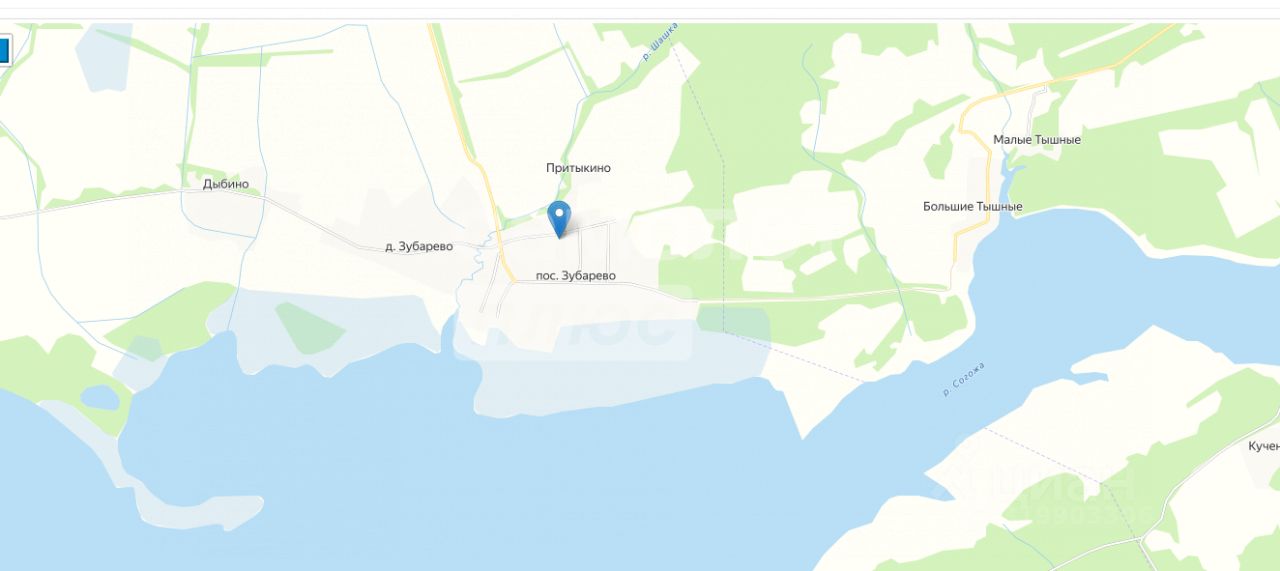Click the partially visible blue button at left edge
Screen dimensions: 1280x571
(x=4, y=50)
